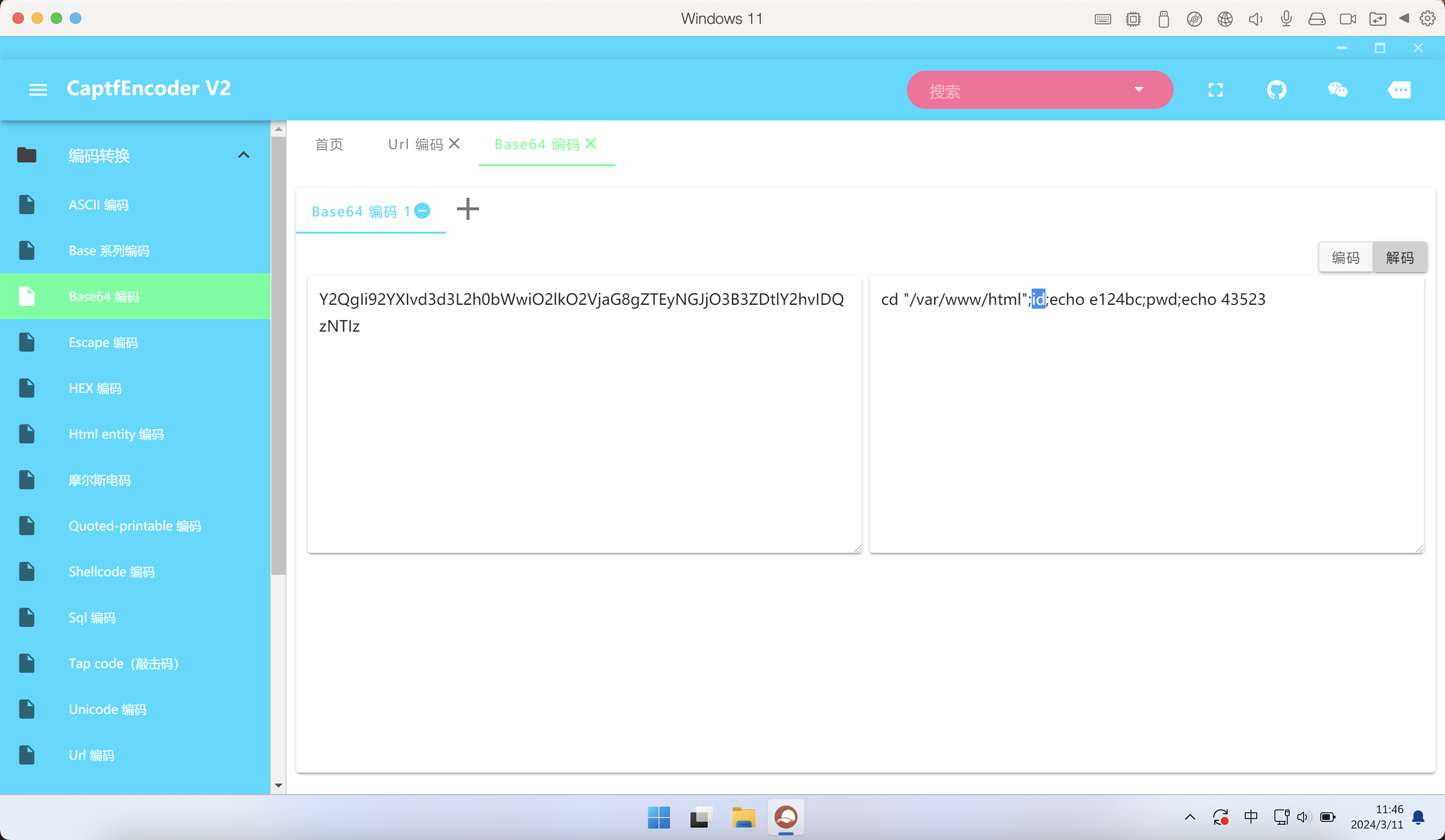Click file icon beside Unicode 编码
Viewport: 1445px width, 840px height.
tap(27, 709)
